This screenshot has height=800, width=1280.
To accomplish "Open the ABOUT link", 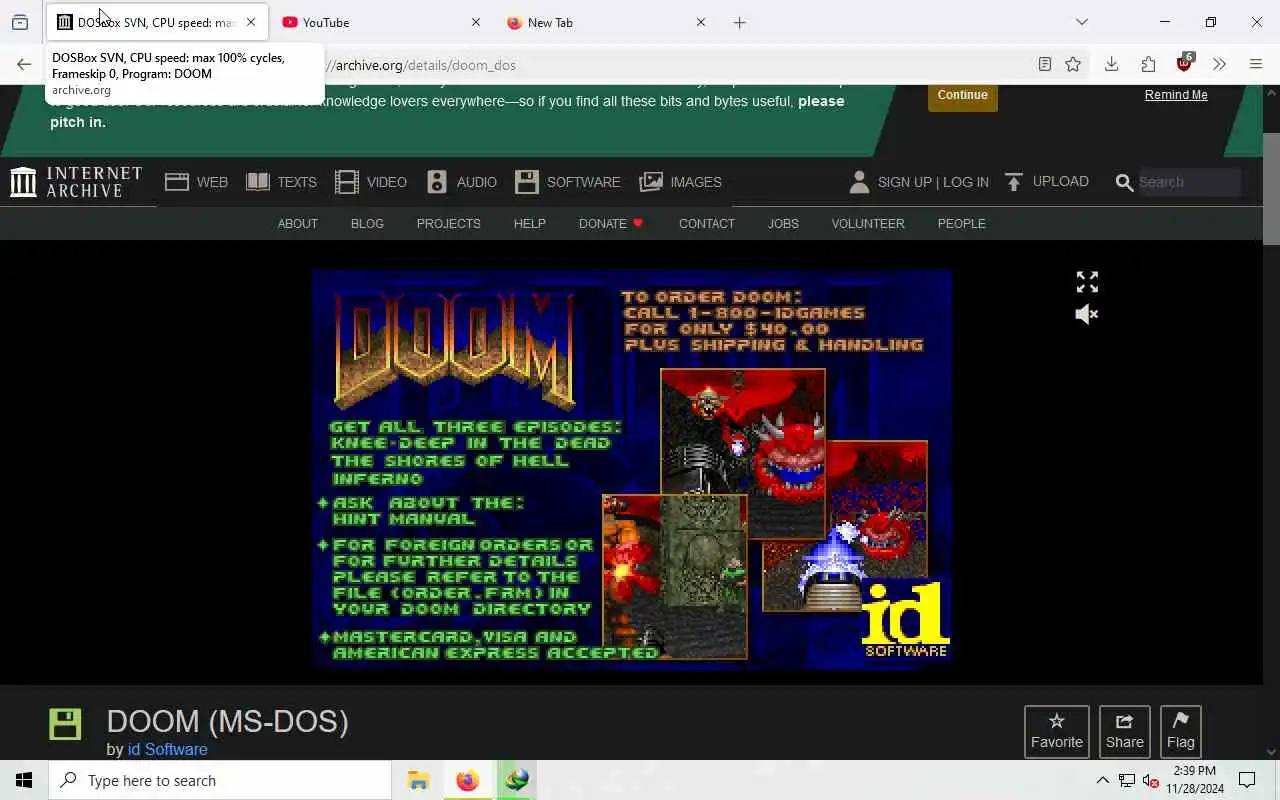I will [298, 223].
